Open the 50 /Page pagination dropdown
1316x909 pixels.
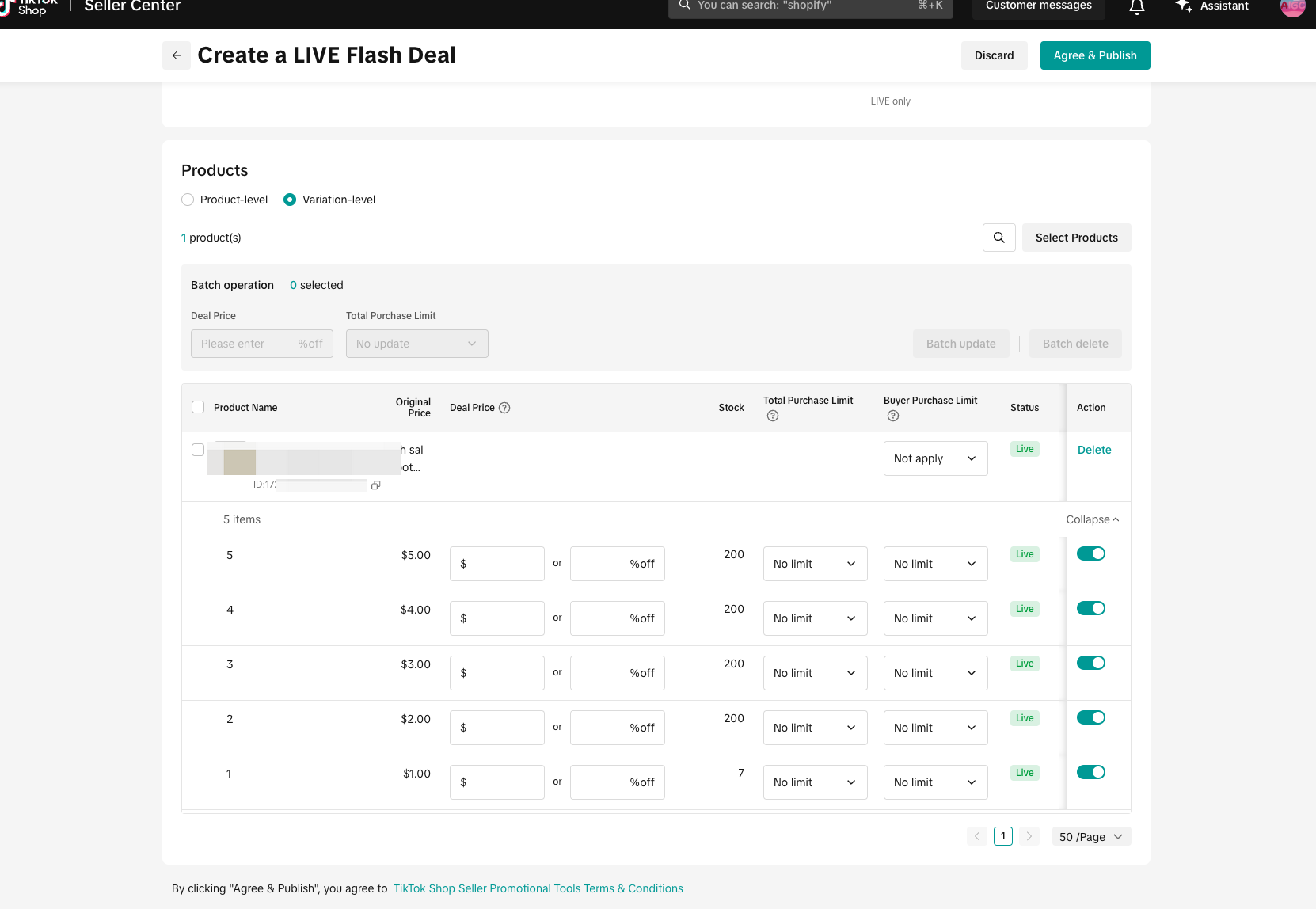tap(1090, 837)
